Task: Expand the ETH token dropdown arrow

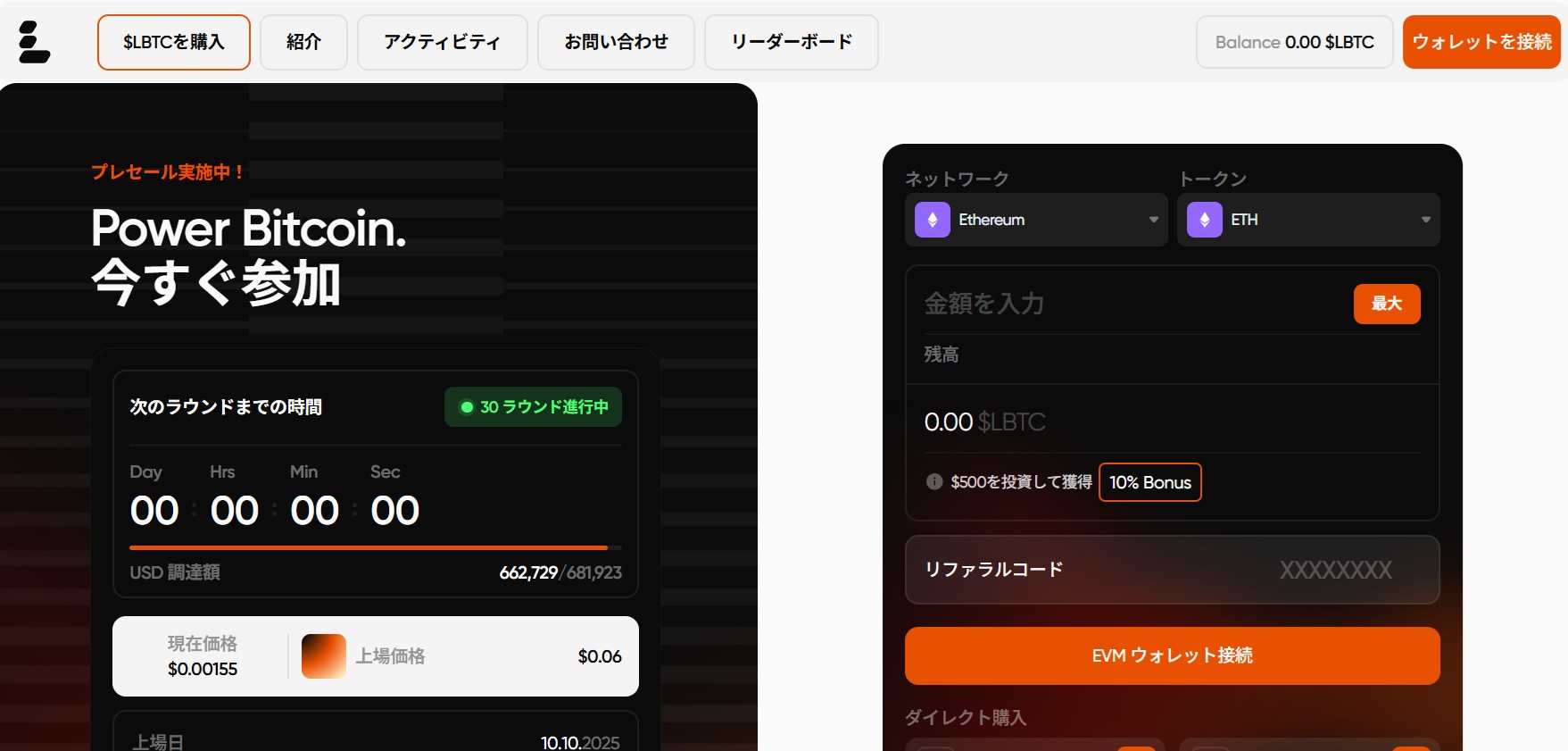Action: pyautogui.click(x=1425, y=220)
